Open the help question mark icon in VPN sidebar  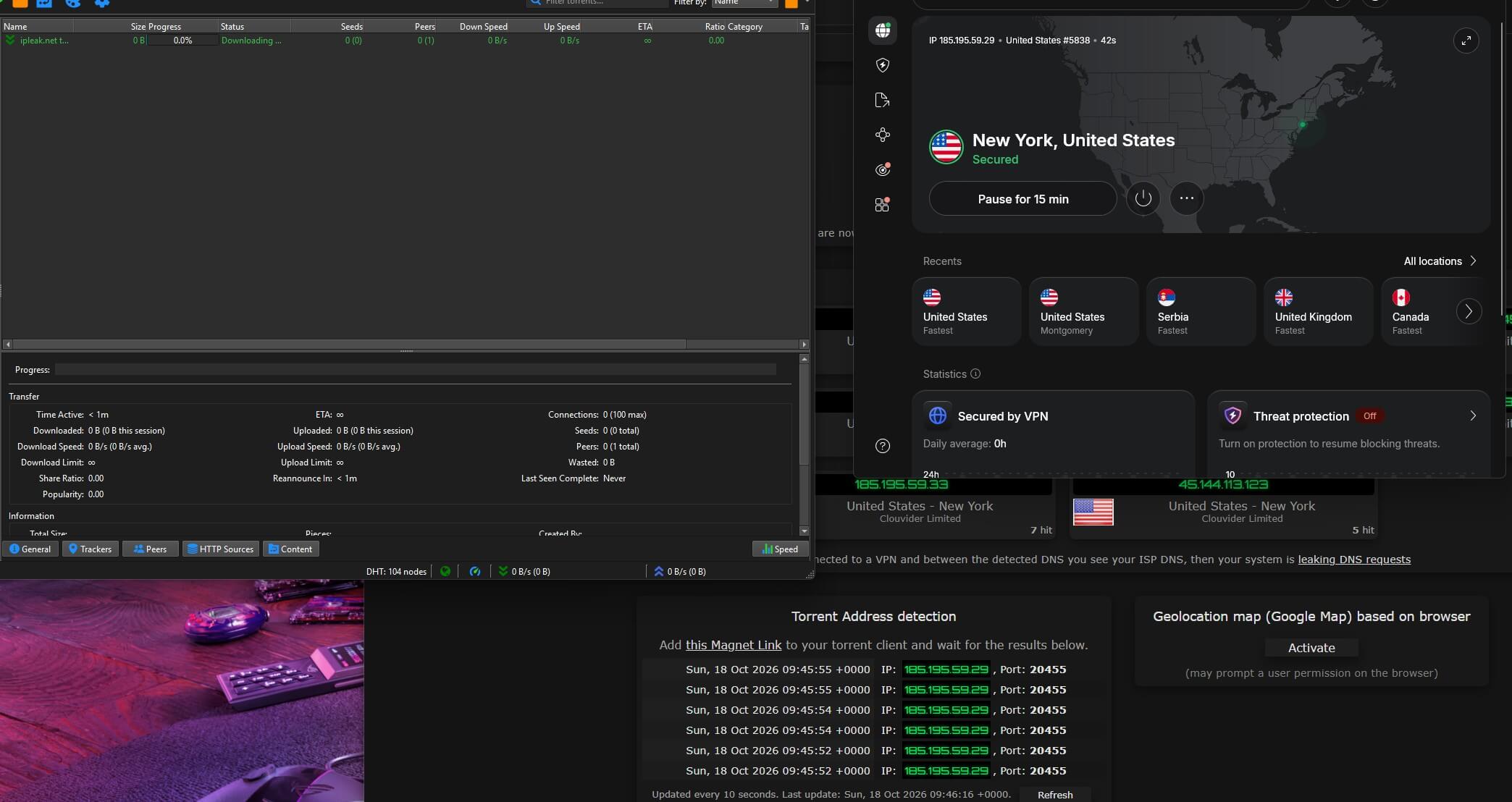point(882,446)
